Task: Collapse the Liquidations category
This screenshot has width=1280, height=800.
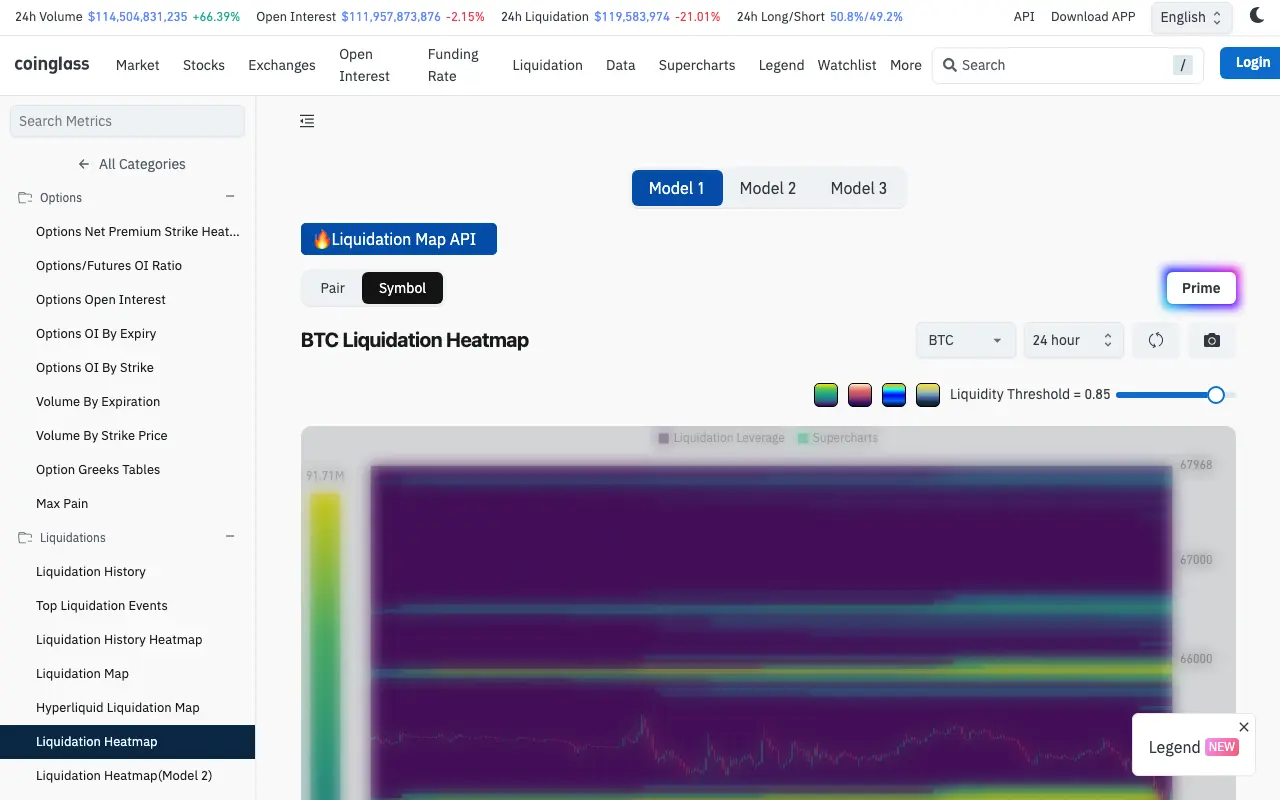Action: coord(230,537)
